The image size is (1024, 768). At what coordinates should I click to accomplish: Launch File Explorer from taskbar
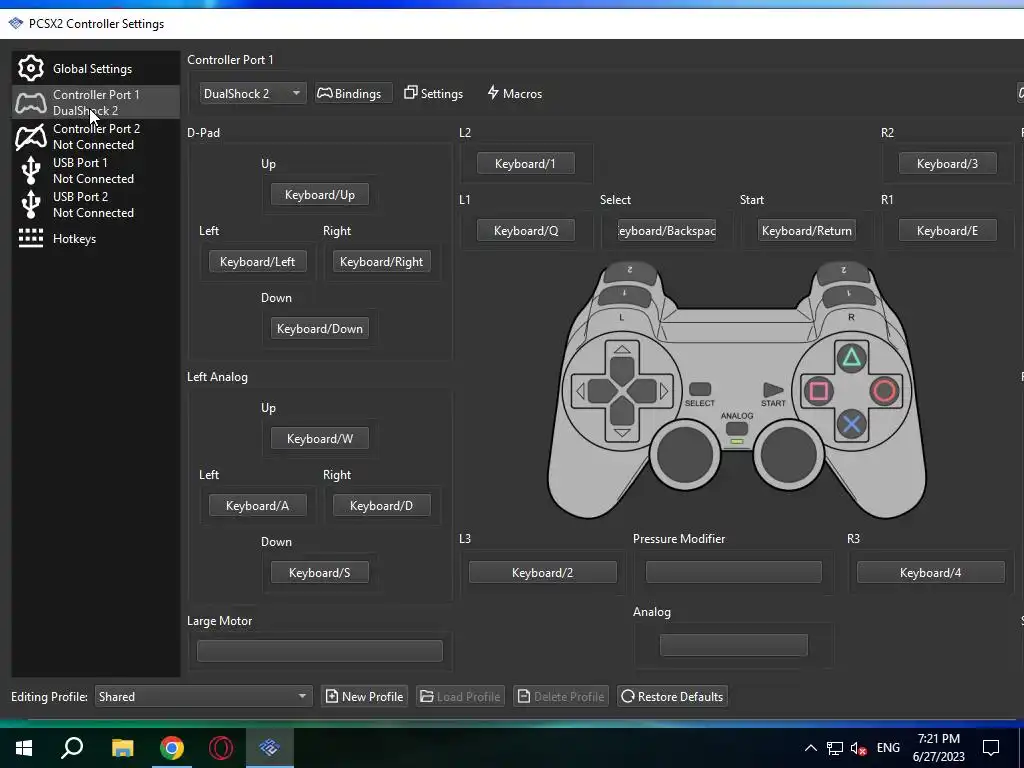click(122, 747)
